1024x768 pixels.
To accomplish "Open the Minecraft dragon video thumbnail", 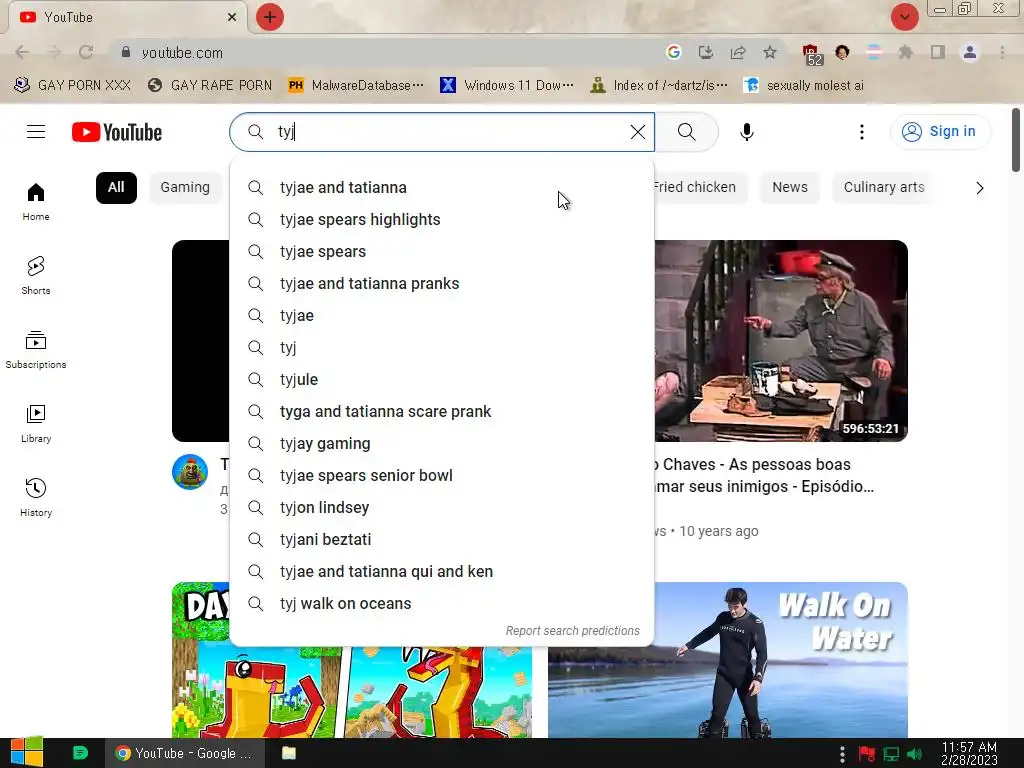I will [x=352, y=692].
